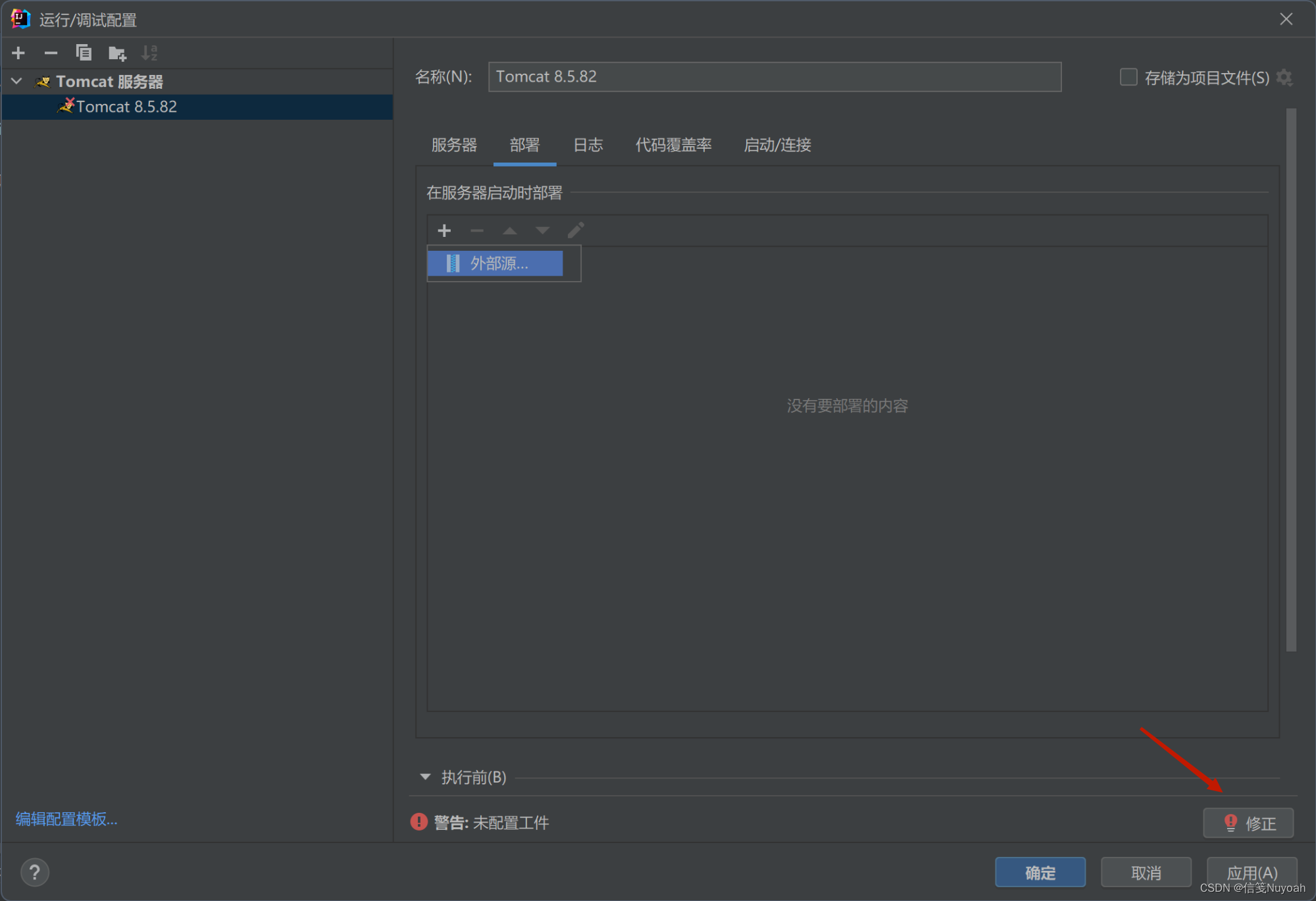Copy the selected configuration
Viewport: 1316px width, 901px height.
(84, 53)
